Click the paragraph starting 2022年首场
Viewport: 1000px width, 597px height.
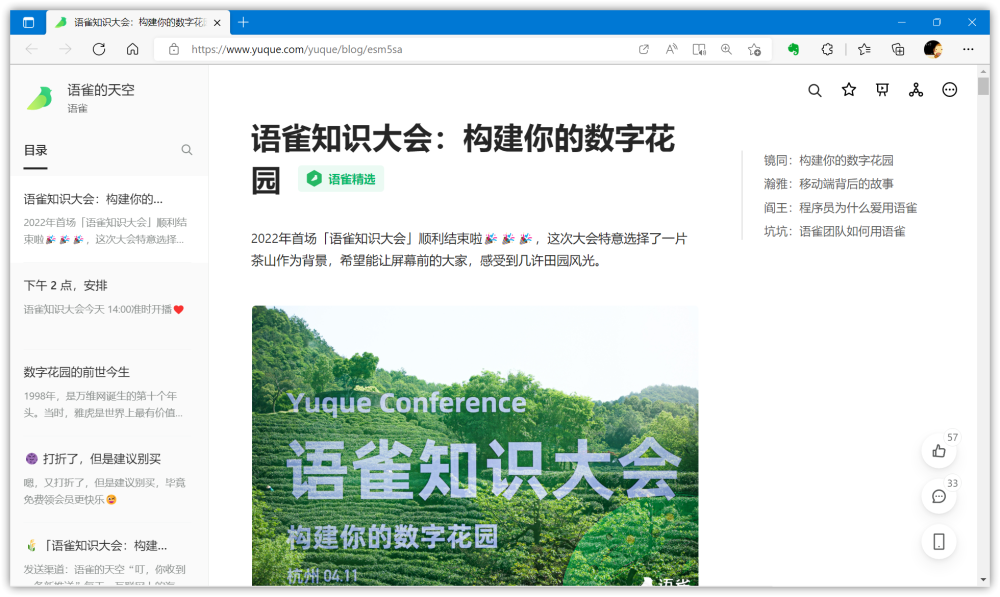pos(469,249)
